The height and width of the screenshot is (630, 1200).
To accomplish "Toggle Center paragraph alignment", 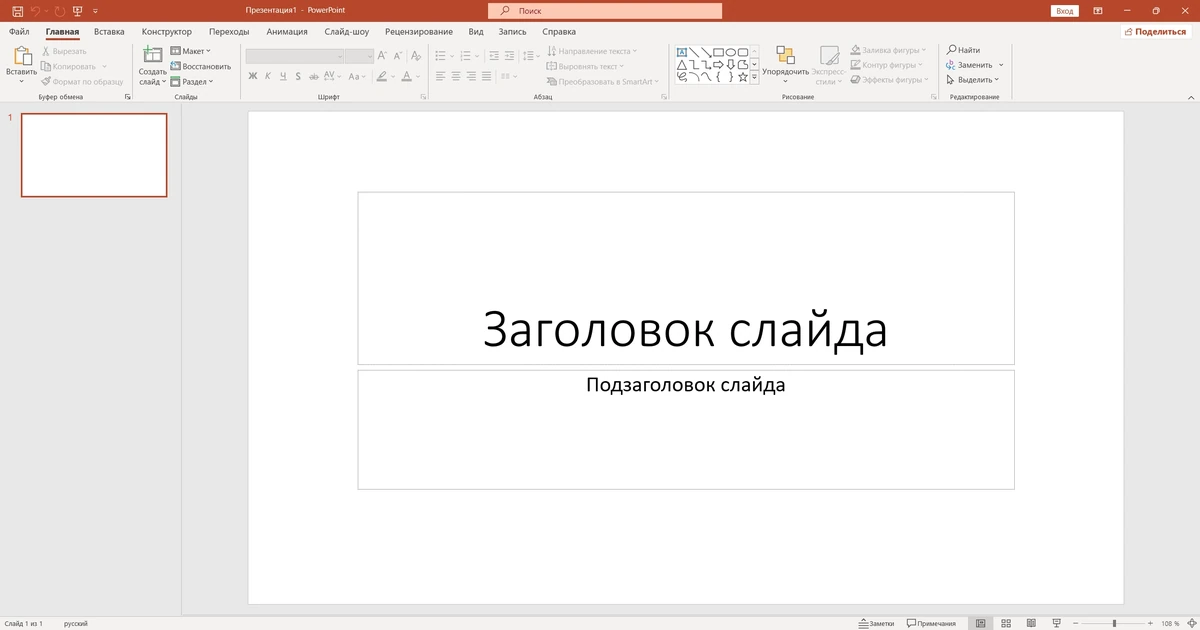I will pos(456,76).
